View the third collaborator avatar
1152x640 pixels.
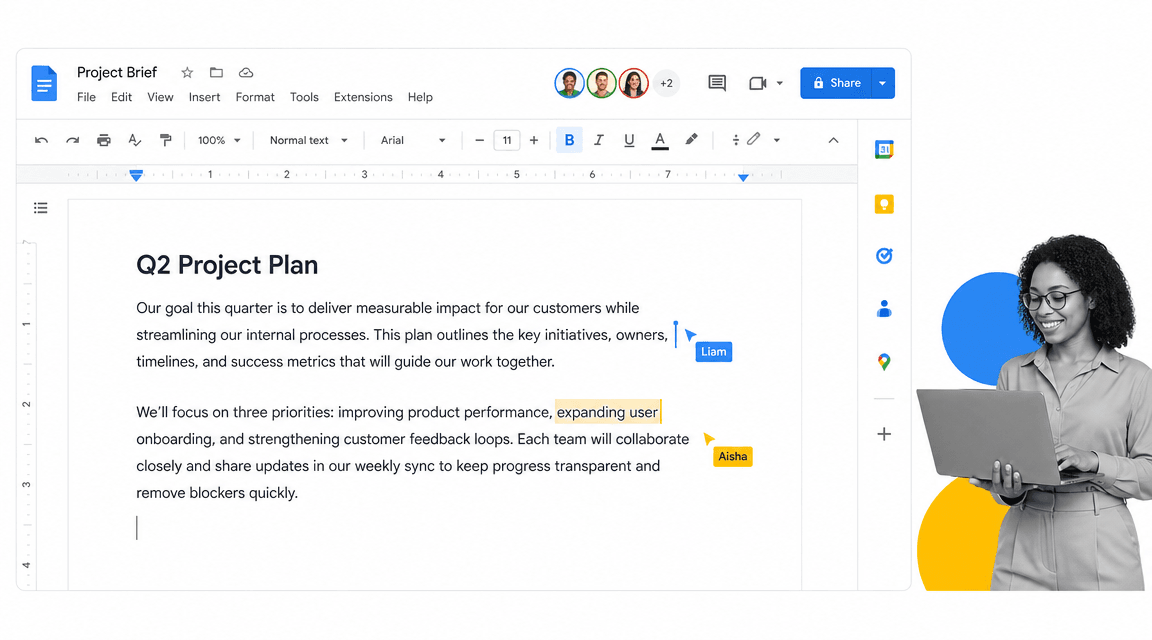coord(633,83)
